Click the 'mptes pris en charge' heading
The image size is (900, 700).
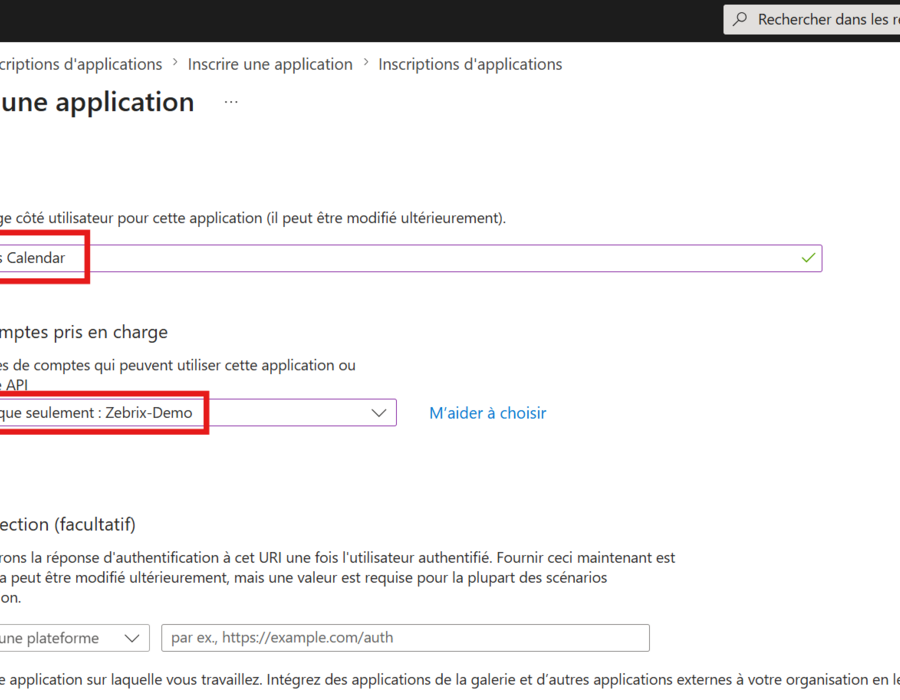tap(84, 332)
